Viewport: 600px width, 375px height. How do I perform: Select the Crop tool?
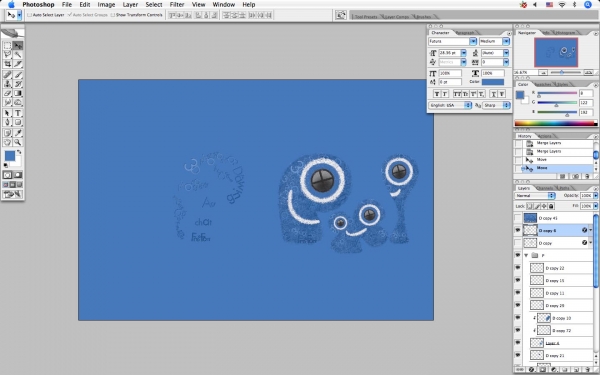coord(7,64)
